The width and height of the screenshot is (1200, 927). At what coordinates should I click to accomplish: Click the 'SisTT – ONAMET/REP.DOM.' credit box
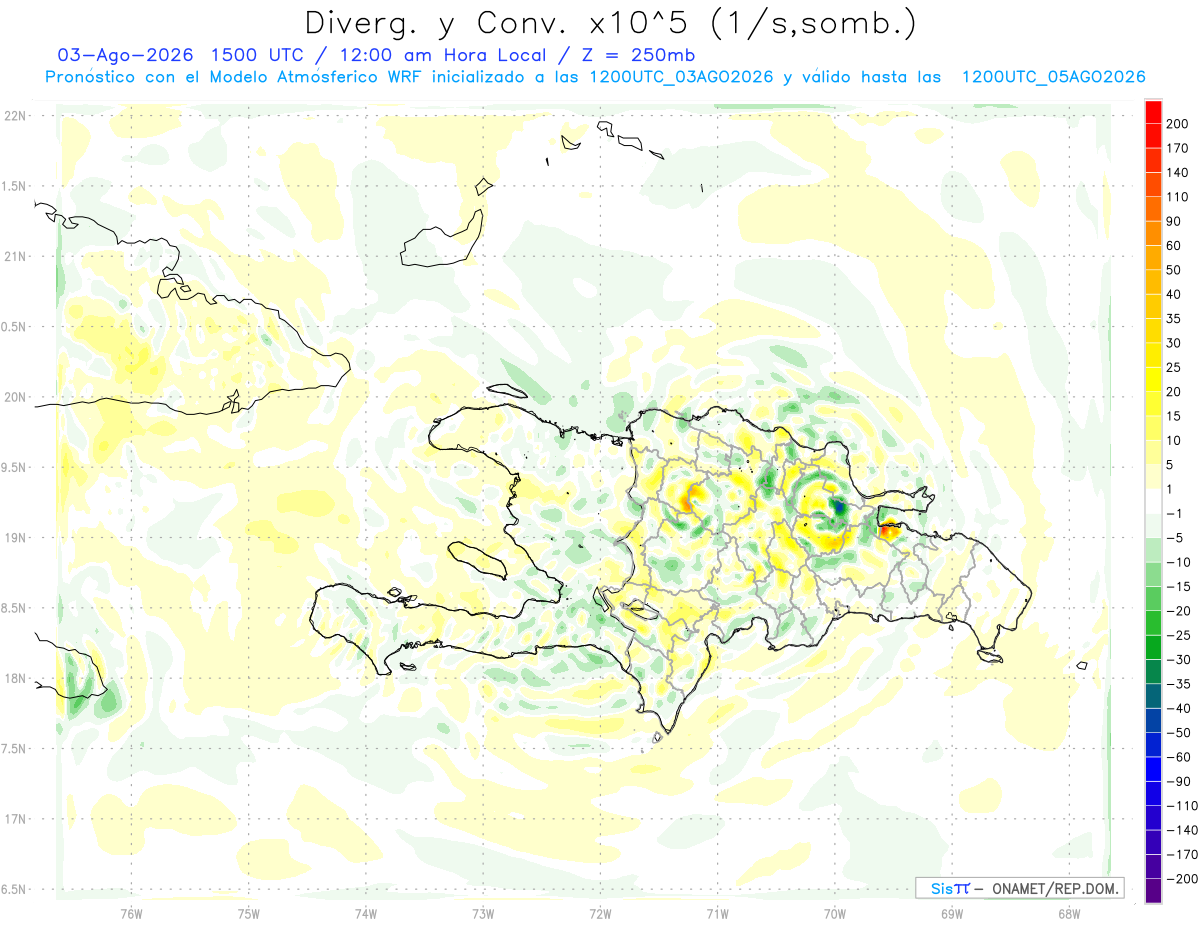click(1020, 888)
